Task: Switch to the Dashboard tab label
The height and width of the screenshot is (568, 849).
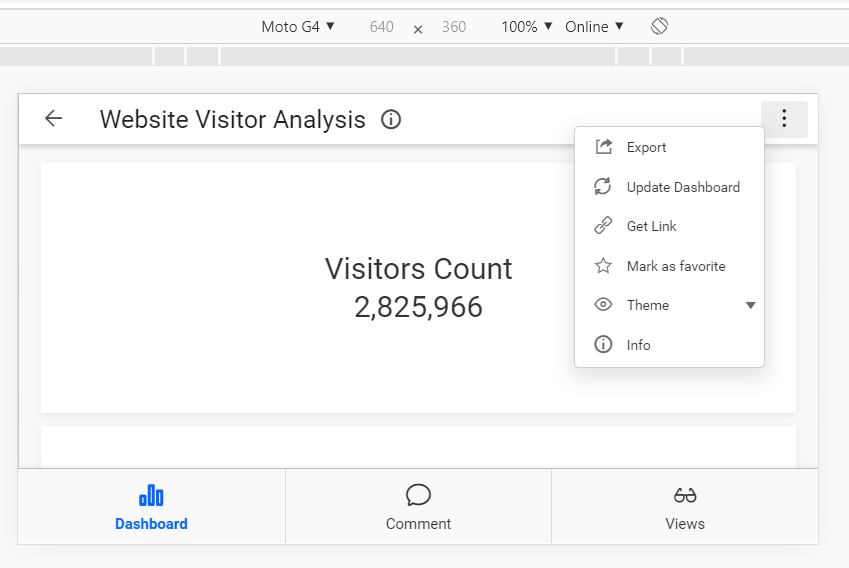Action: point(151,524)
